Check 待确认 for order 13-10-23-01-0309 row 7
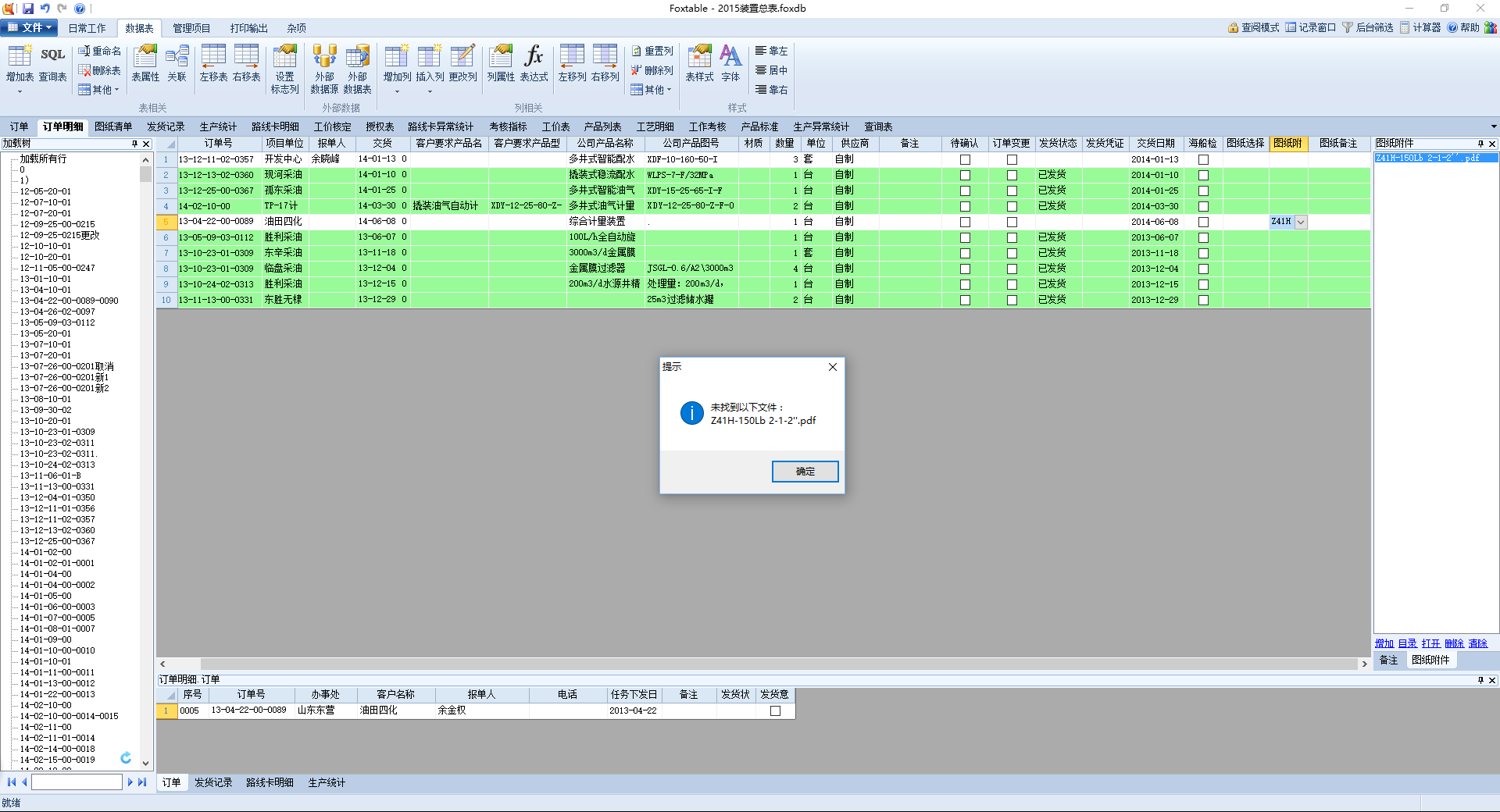Screen dimensions: 1500x812 tap(965, 253)
